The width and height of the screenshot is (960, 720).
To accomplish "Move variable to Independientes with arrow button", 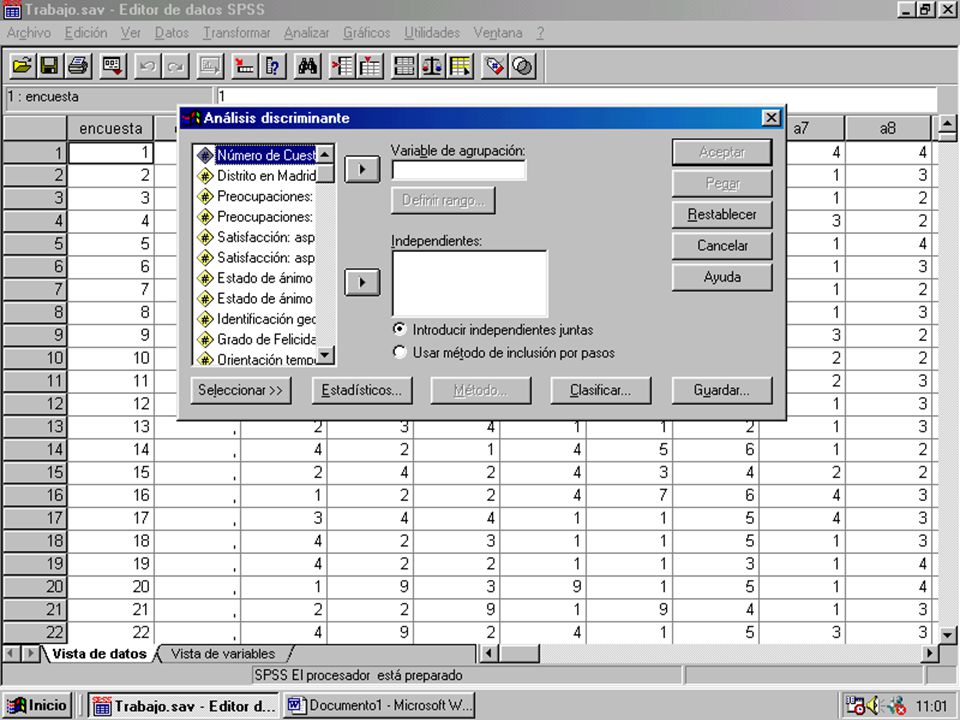I will coord(362,282).
